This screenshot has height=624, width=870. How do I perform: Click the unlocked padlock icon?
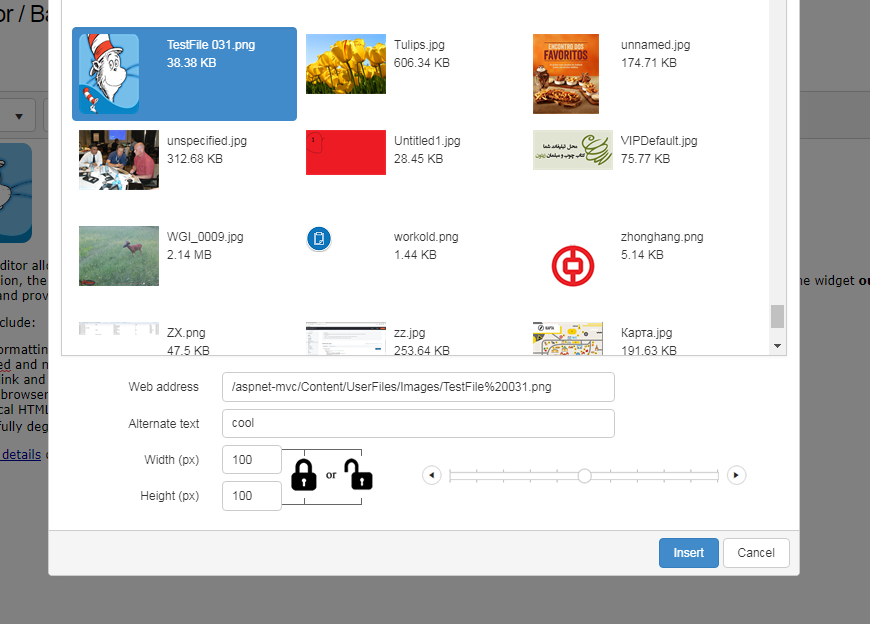pyautogui.click(x=358, y=474)
